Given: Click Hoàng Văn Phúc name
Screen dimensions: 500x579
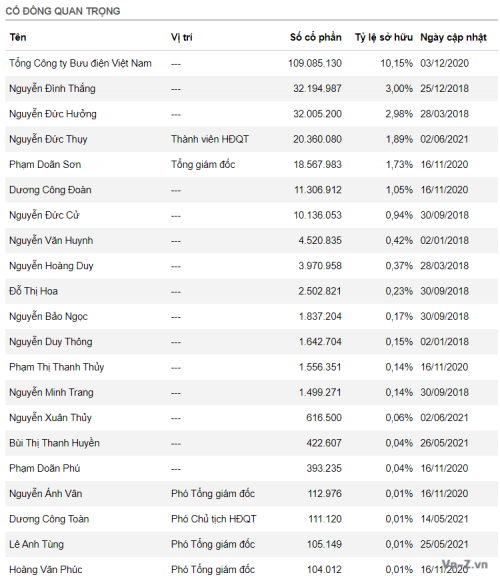Looking at the screenshot, I should pos(46,569).
